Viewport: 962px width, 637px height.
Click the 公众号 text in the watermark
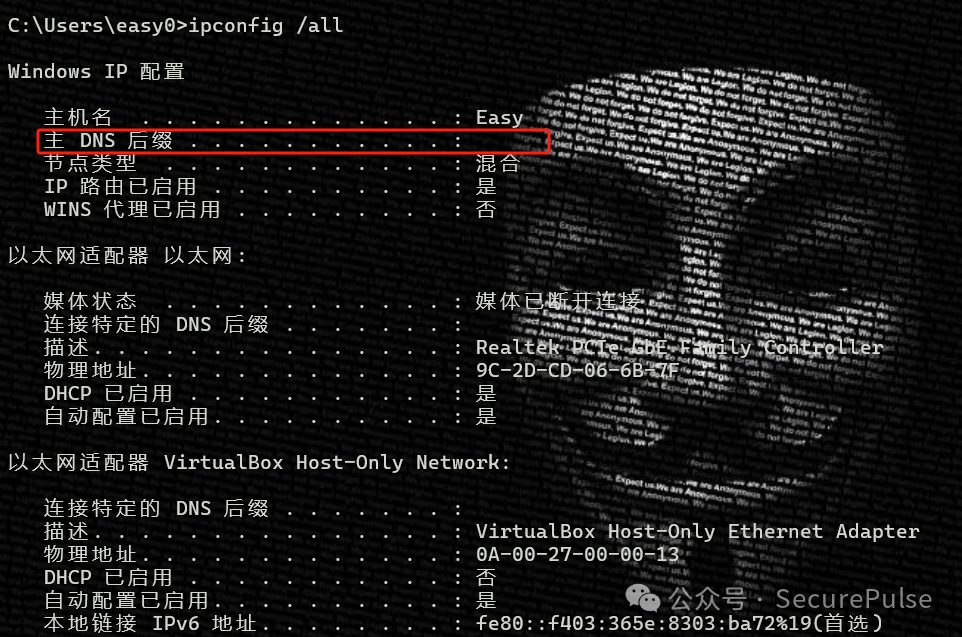coord(707,598)
